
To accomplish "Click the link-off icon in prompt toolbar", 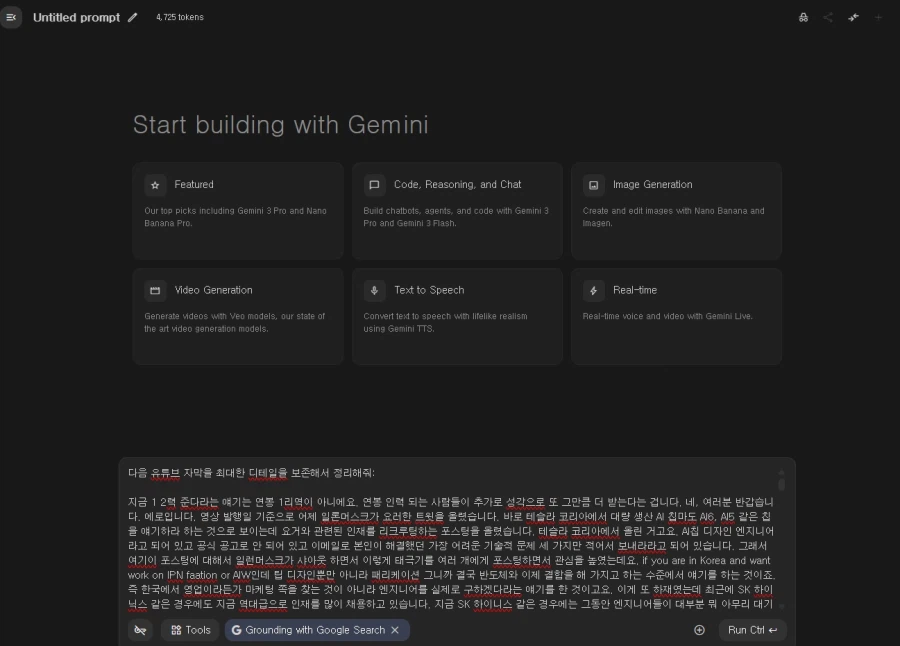I will click(141, 630).
